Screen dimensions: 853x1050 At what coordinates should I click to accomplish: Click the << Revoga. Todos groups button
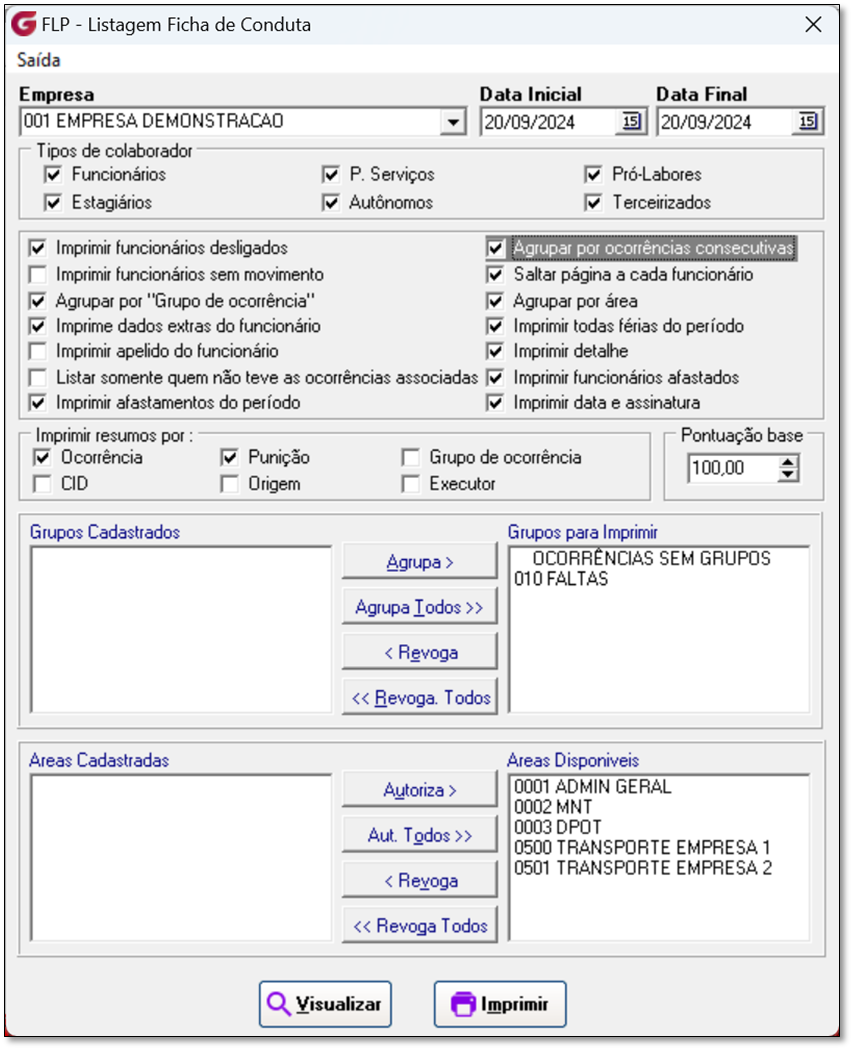(x=420, y=698)
